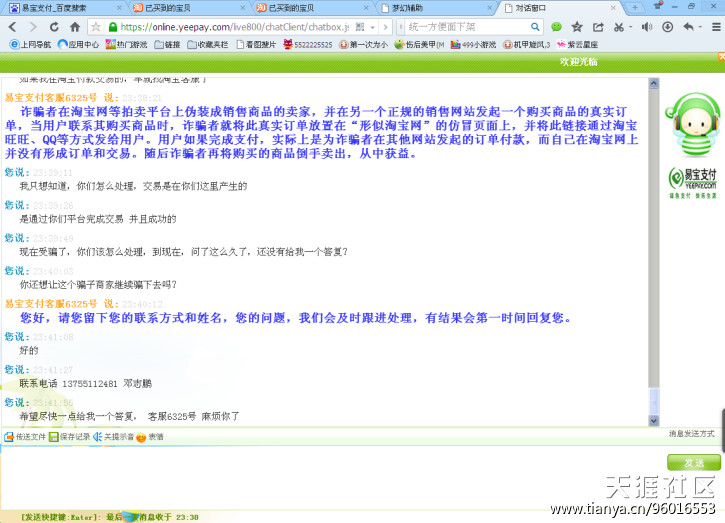Go back with the browser back arrow
This screenshot has height=523, width=725.
tap(12, 27)
